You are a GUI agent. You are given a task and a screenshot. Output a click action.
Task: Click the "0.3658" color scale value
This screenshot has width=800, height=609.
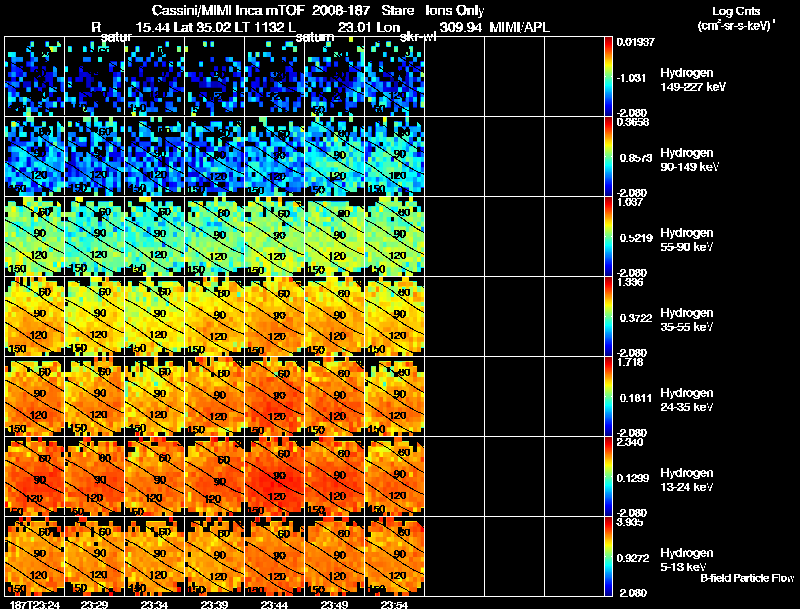633,122
